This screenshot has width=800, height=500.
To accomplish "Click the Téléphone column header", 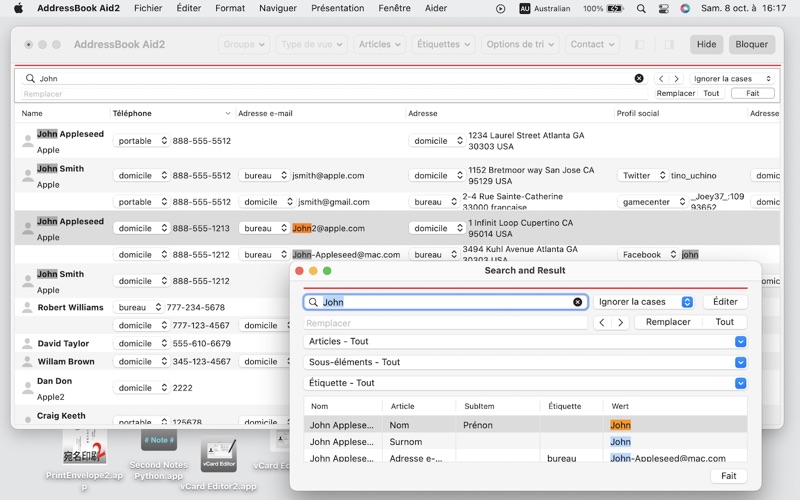I will (x=171, y=113).
